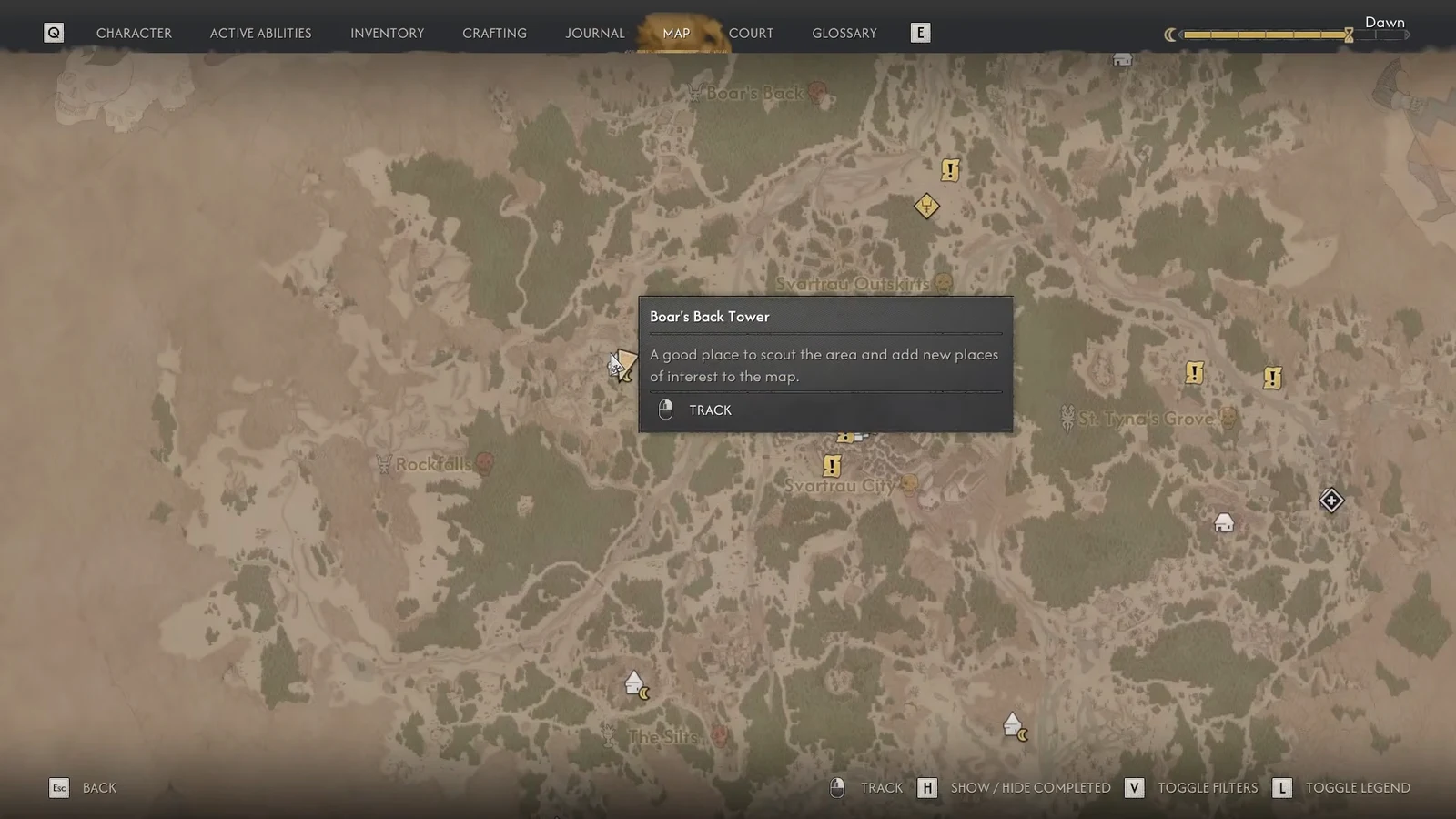1456x819 pixels.
Task: Select camp icon in southeast map area
Action: pyautogui.click(x=1015, y=726)
